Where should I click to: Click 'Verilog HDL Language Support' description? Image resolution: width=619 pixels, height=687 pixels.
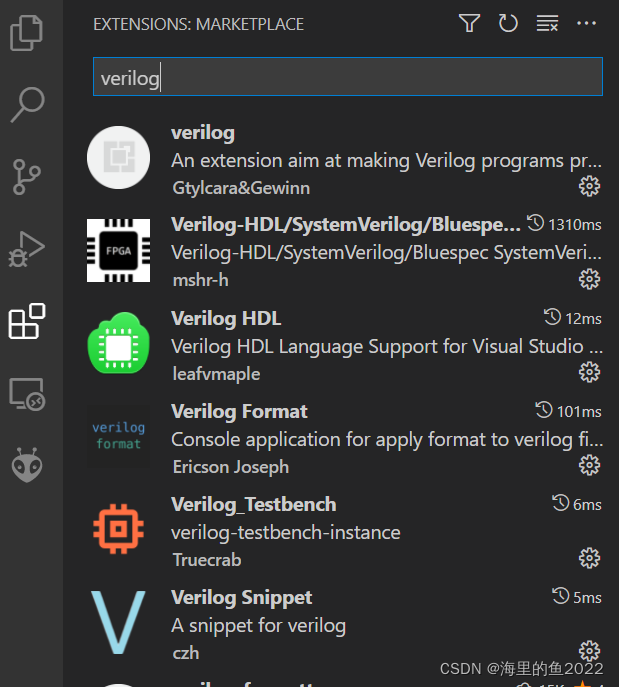387,347
